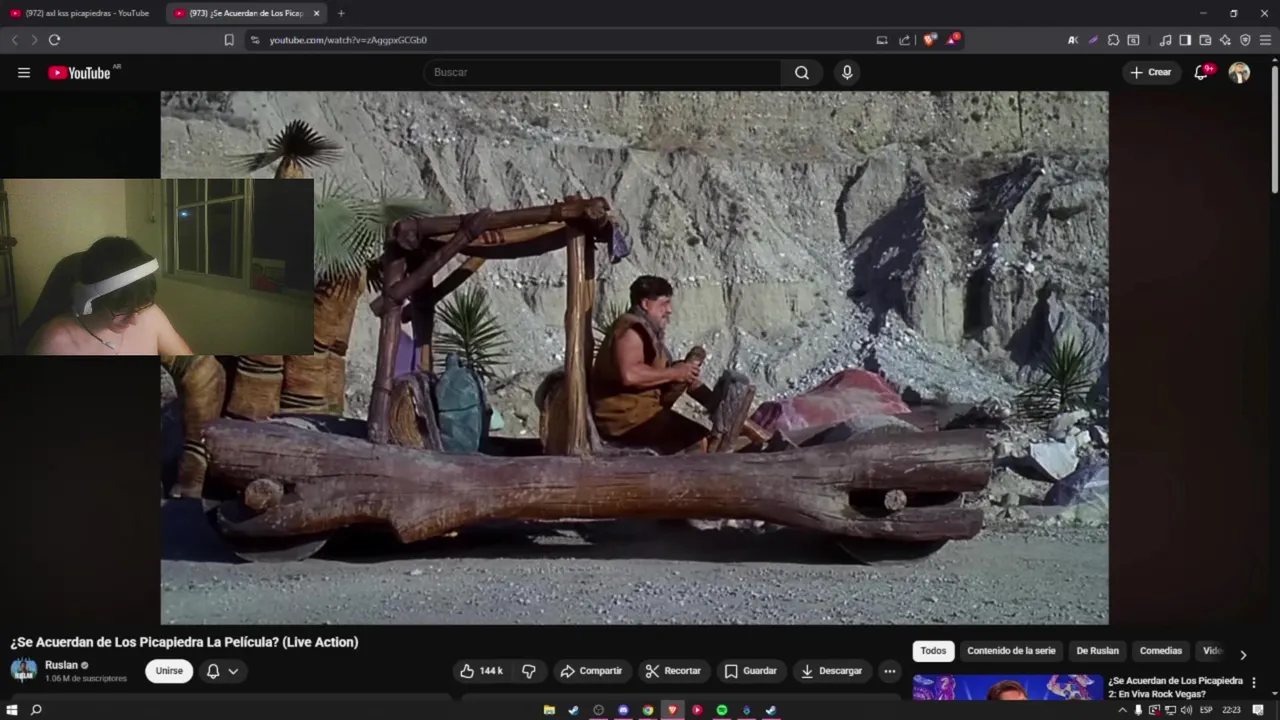Open the Brave Shields icon

pyautogui.click(x=929, y=40)
